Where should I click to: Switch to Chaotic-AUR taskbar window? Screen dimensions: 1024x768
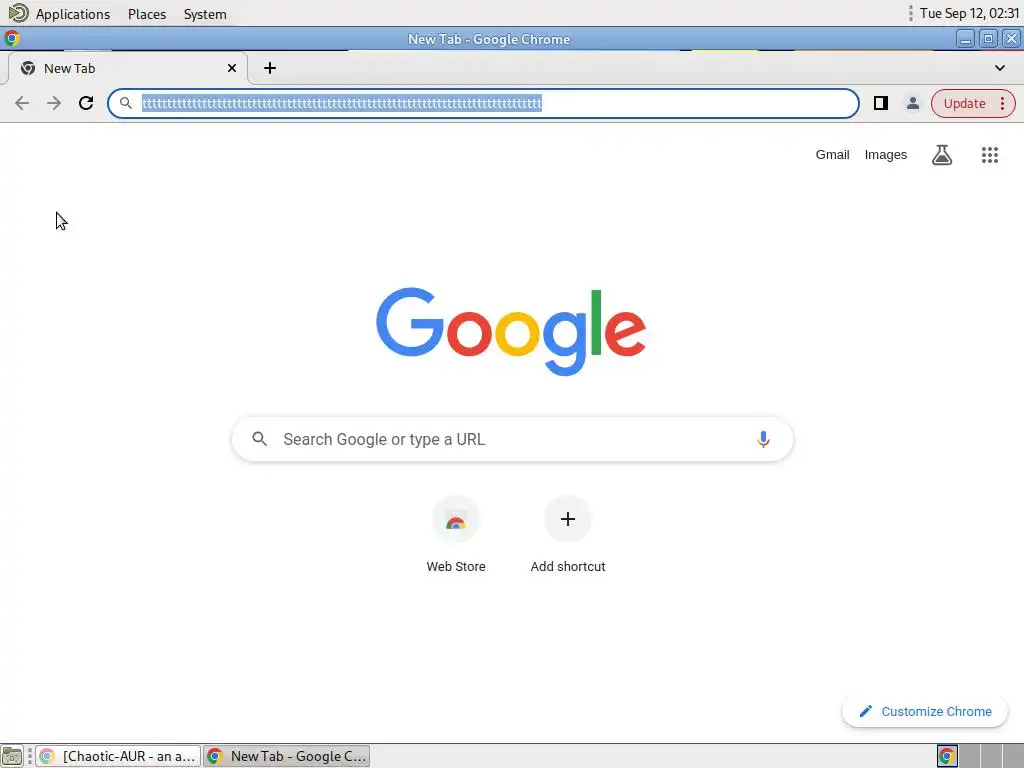pyautogui.click(x=118, y=756)
